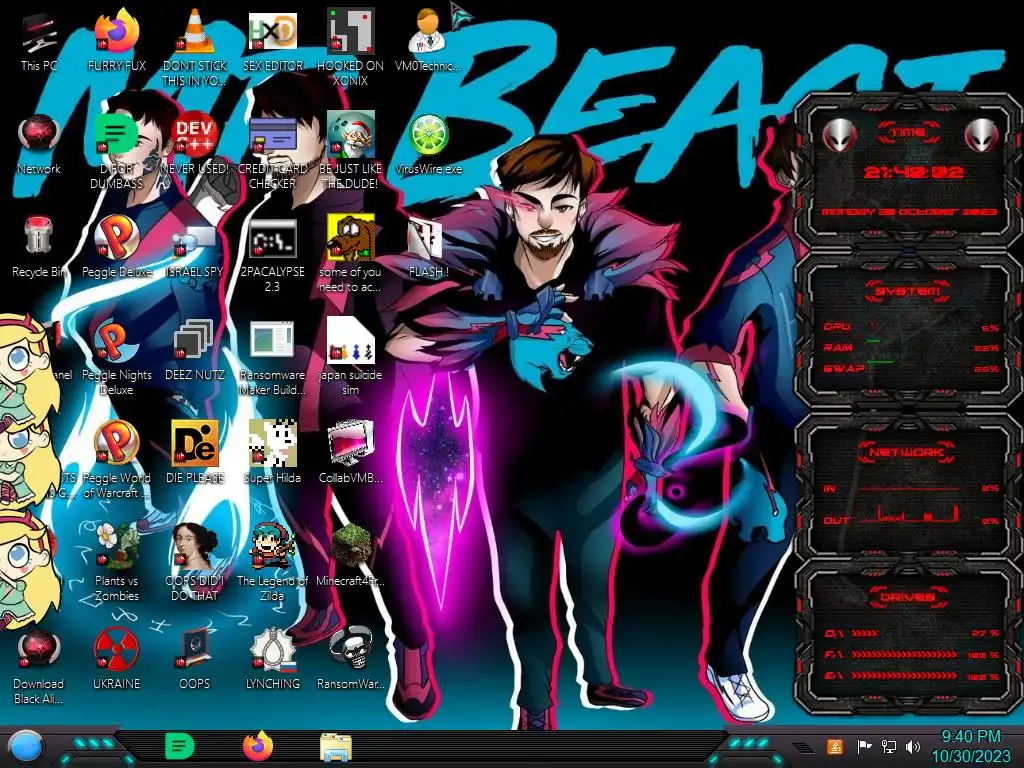Open the OOPS desktop icon
This screenshot has width=1024, height=768.
click(x=195, y=660)
